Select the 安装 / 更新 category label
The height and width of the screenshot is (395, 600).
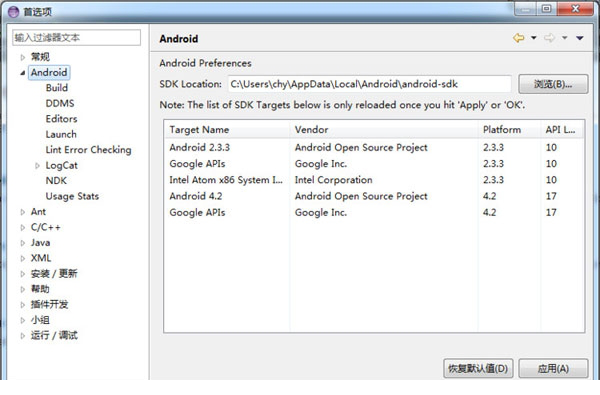54,274
